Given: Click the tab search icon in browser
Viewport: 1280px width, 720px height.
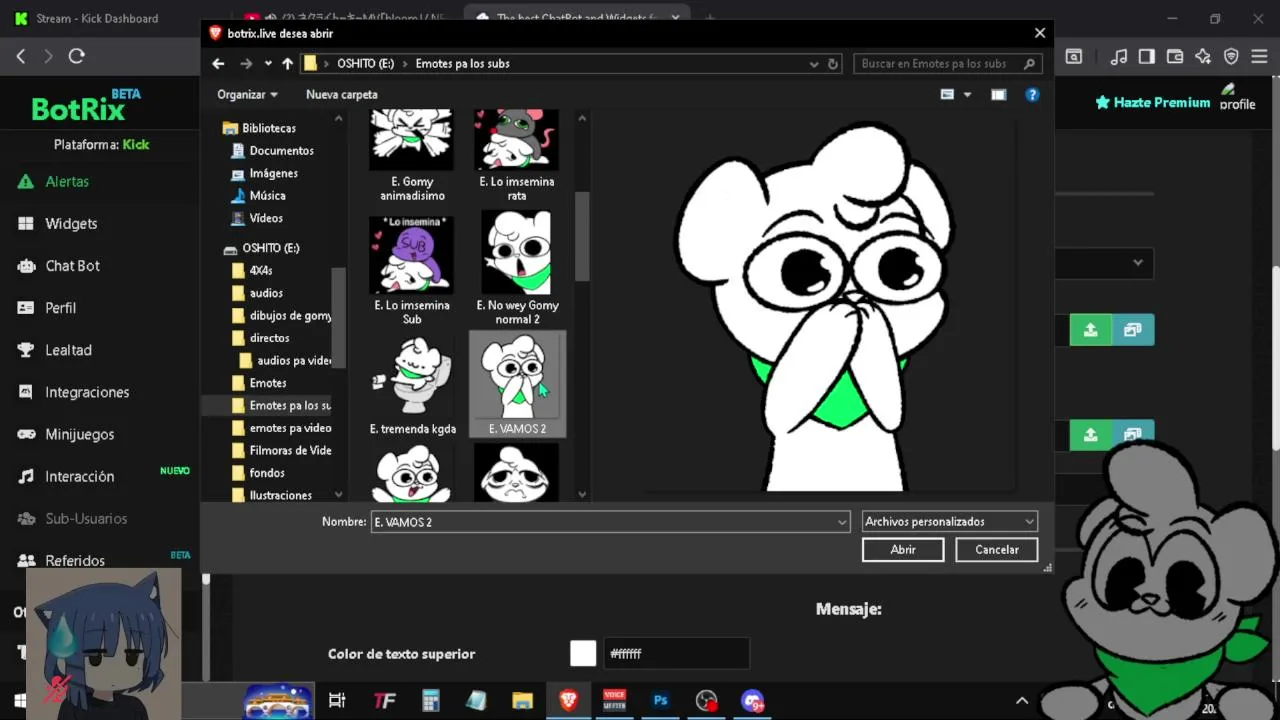Looking at the screenshot, I should pyautogui.click(x=1073, y=56).
